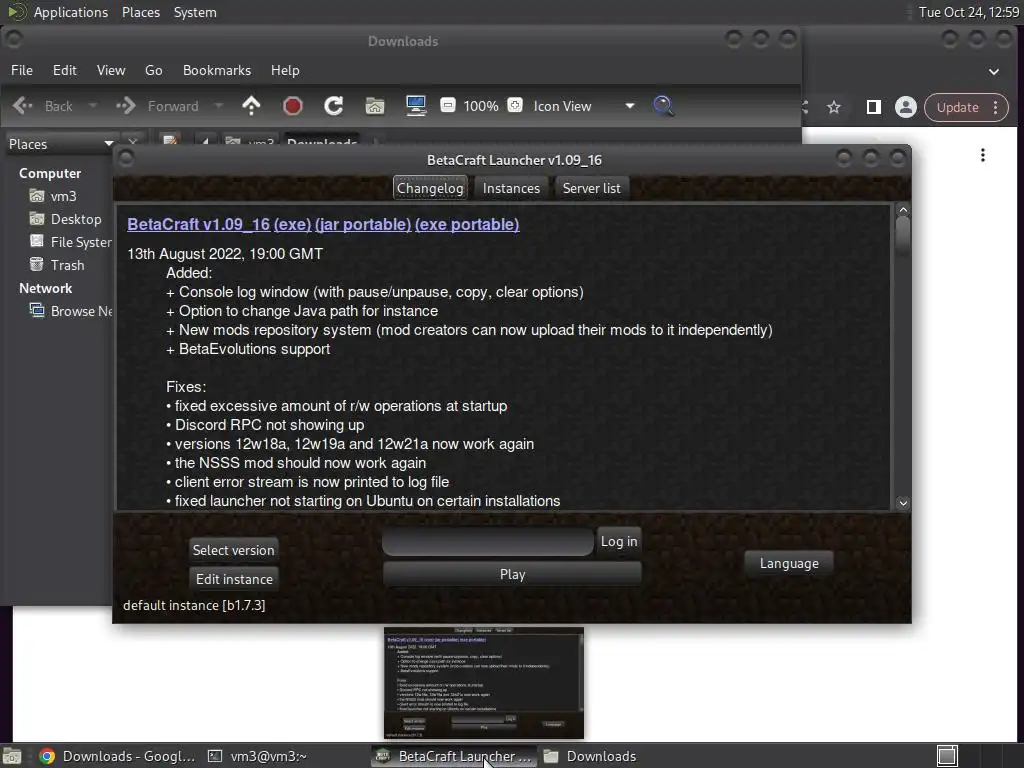
Task: Open Browse Network in sidebar
Action: pyautogui.click(x=71, y=311)
